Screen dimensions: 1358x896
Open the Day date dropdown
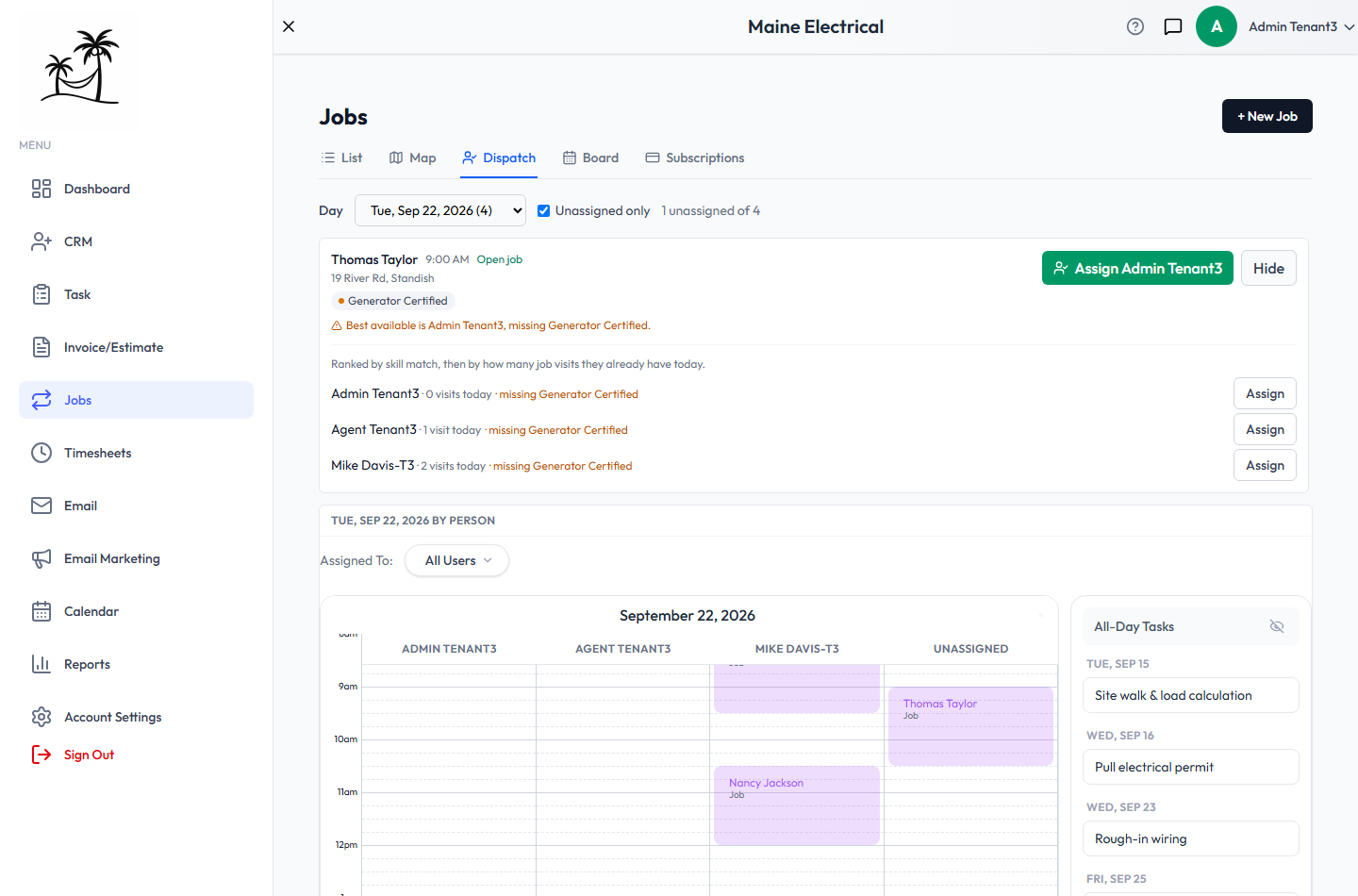coord(440,210)
